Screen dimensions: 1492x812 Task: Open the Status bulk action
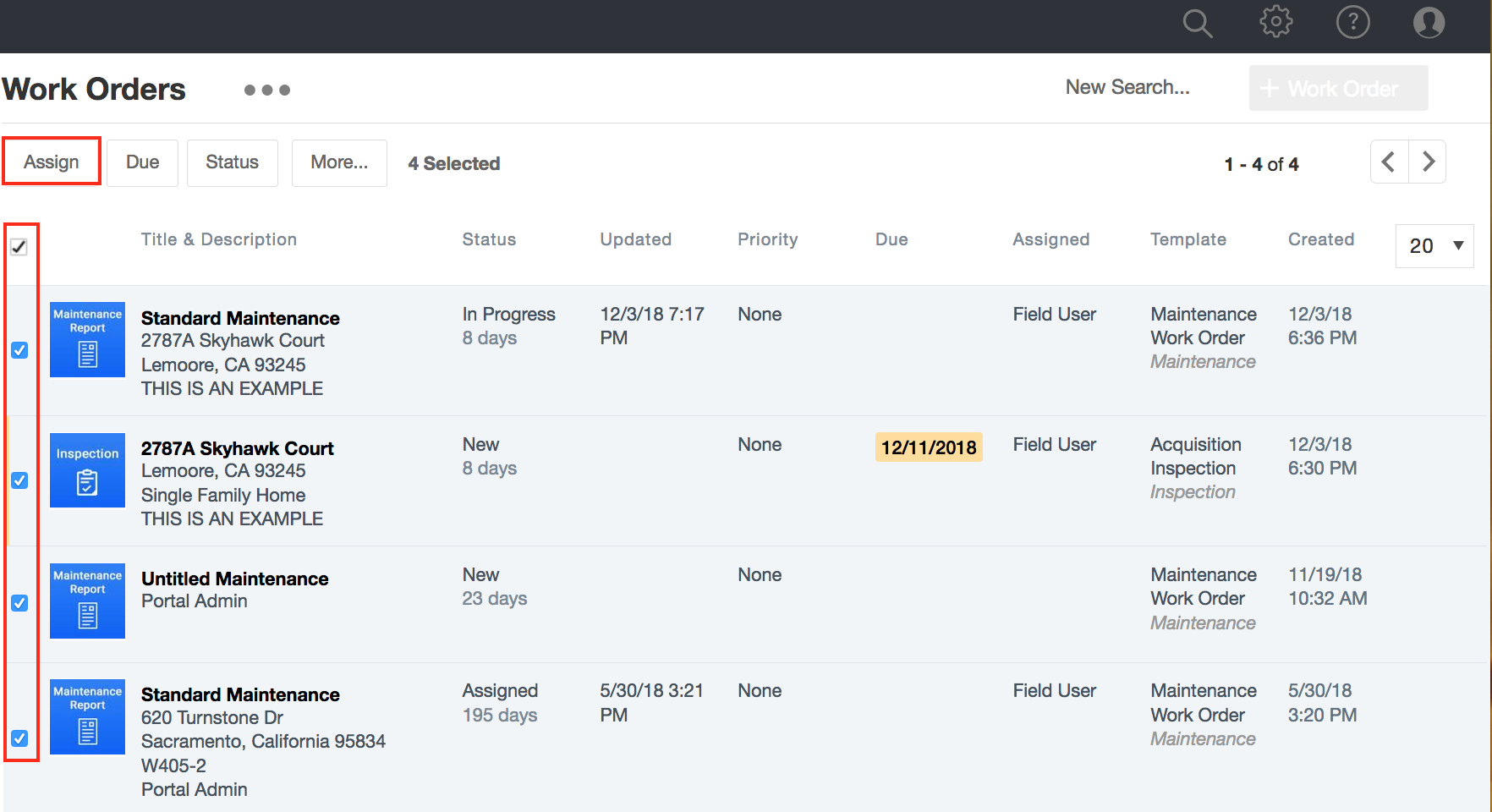point(232,162)
